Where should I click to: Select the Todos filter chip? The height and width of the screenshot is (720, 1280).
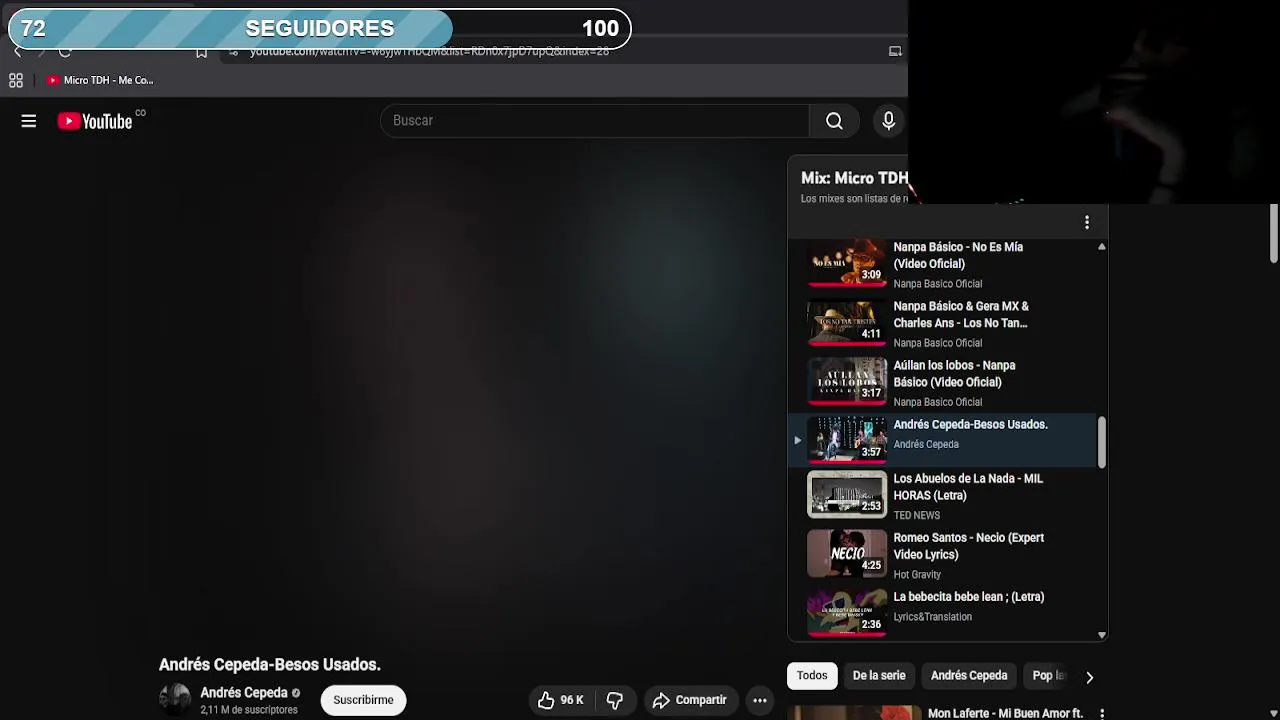pyautogui.click(x=812, y=676)
